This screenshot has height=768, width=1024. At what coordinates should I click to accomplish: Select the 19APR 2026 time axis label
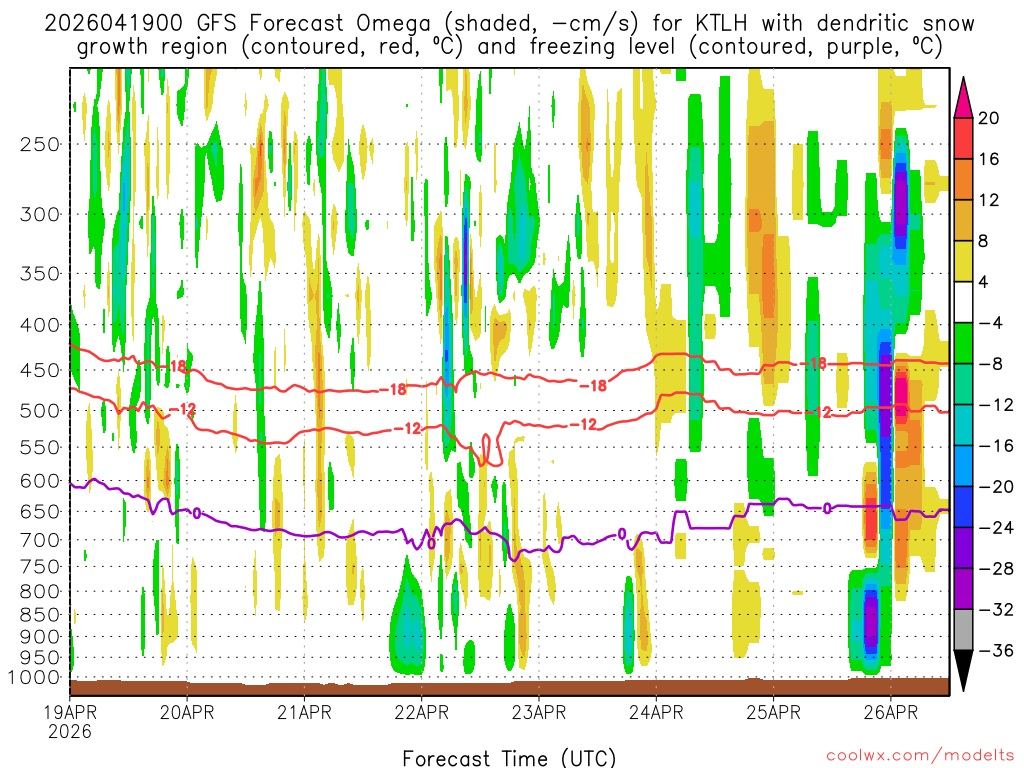click(x=70, y=721)
